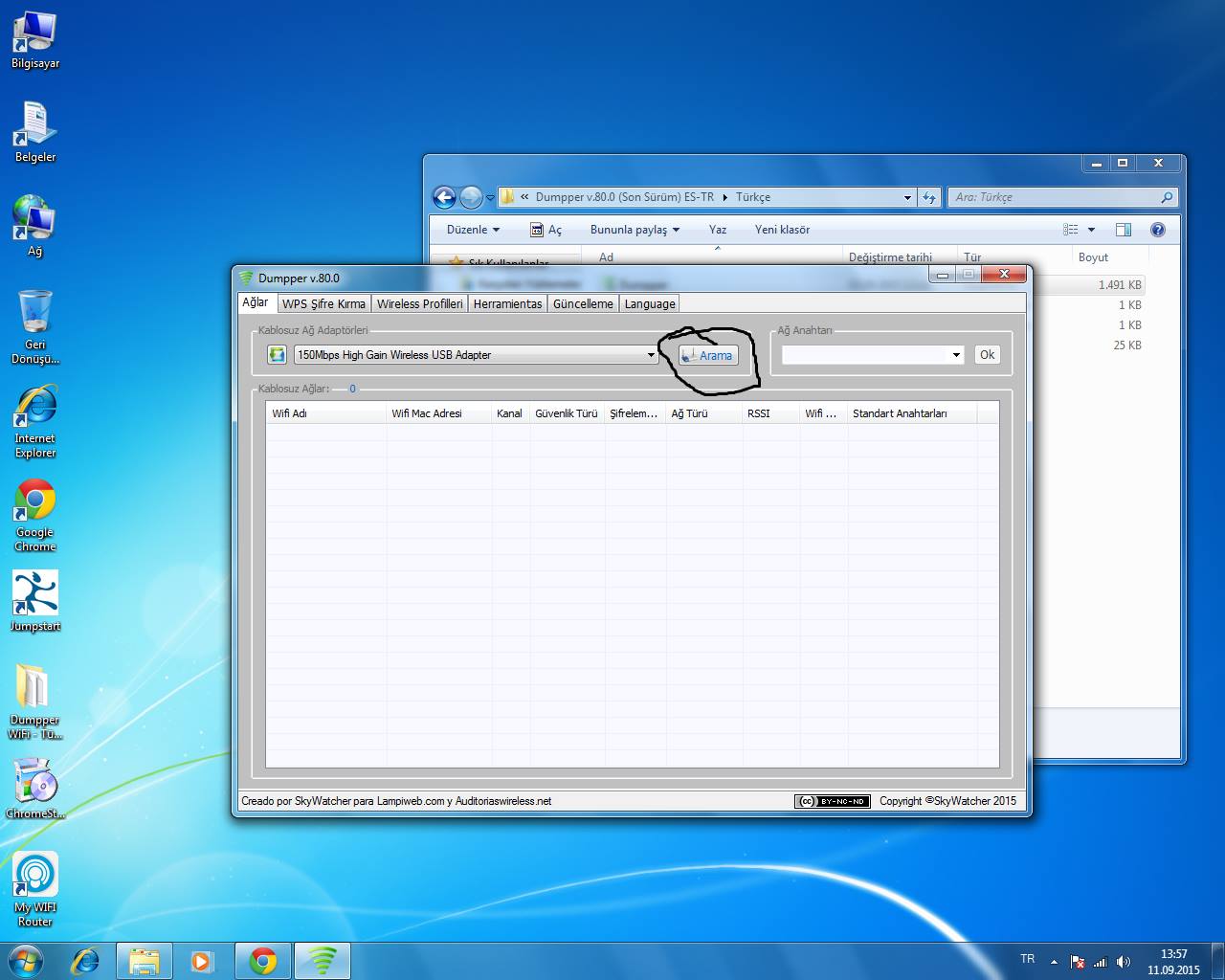Screen dimensions: 1225x980
Task: Switch to the Ağlar tab
Action: click(256, 302)
